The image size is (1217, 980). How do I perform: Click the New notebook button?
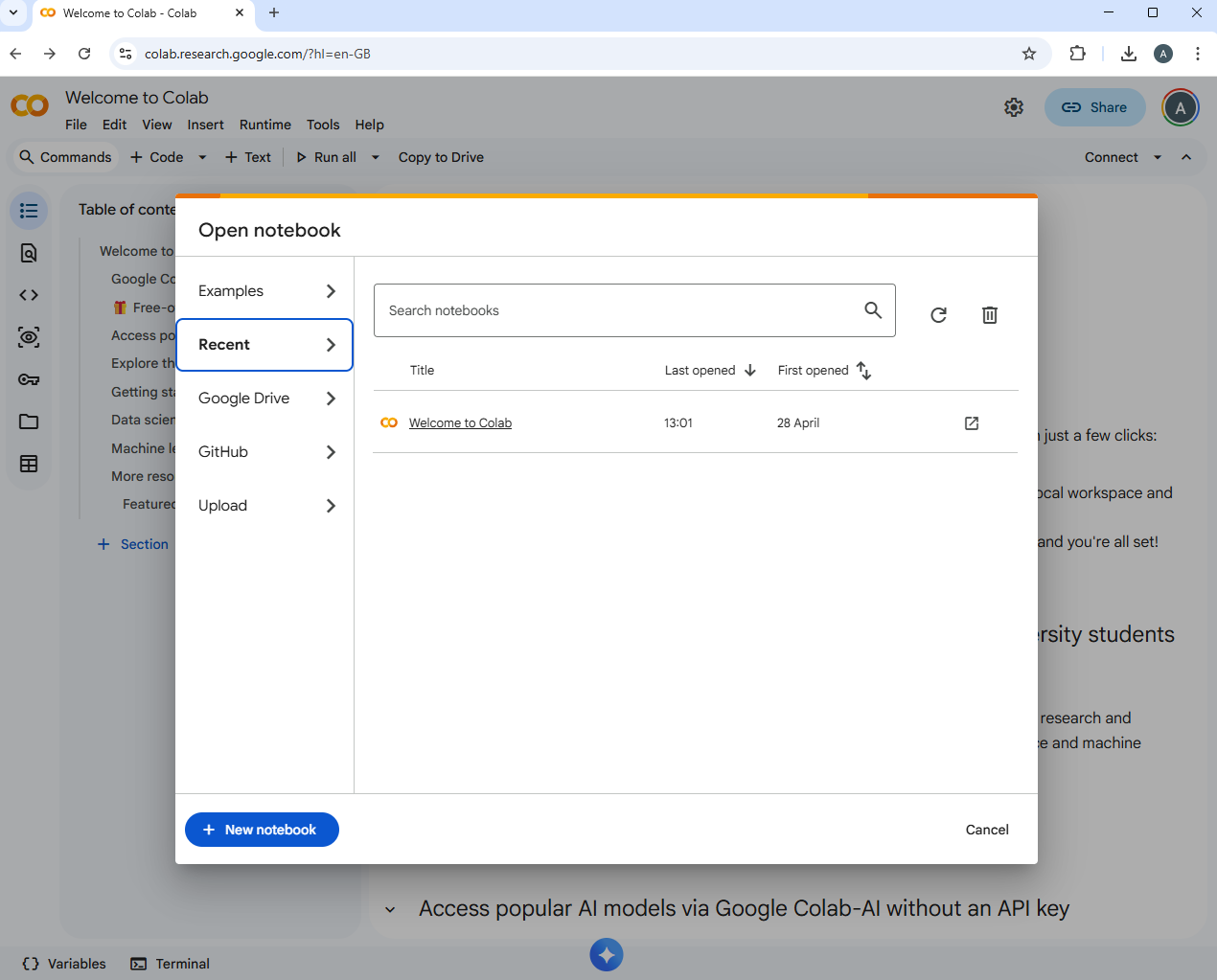262,830
